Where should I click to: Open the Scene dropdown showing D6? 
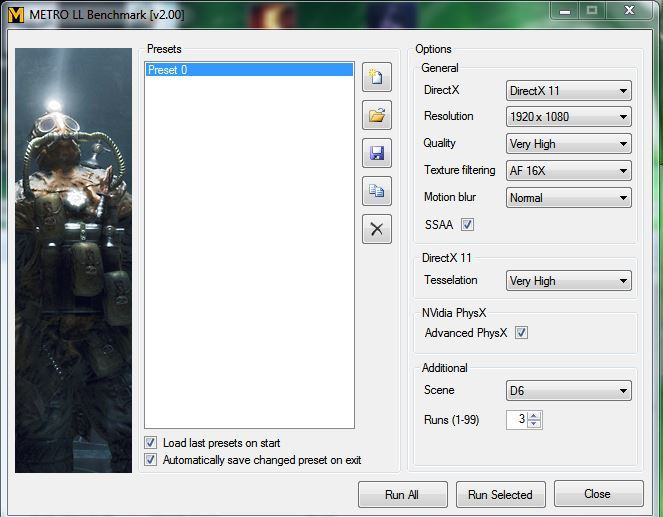(x=569, y=391)
